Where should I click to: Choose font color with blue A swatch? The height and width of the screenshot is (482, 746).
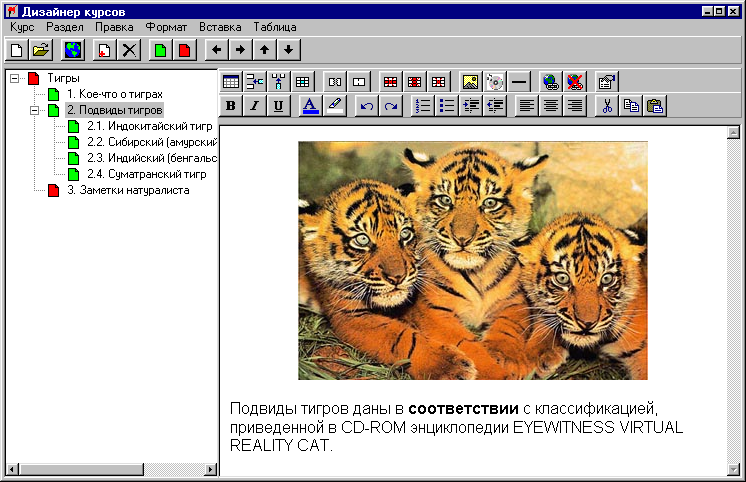(x=311, y=106)
